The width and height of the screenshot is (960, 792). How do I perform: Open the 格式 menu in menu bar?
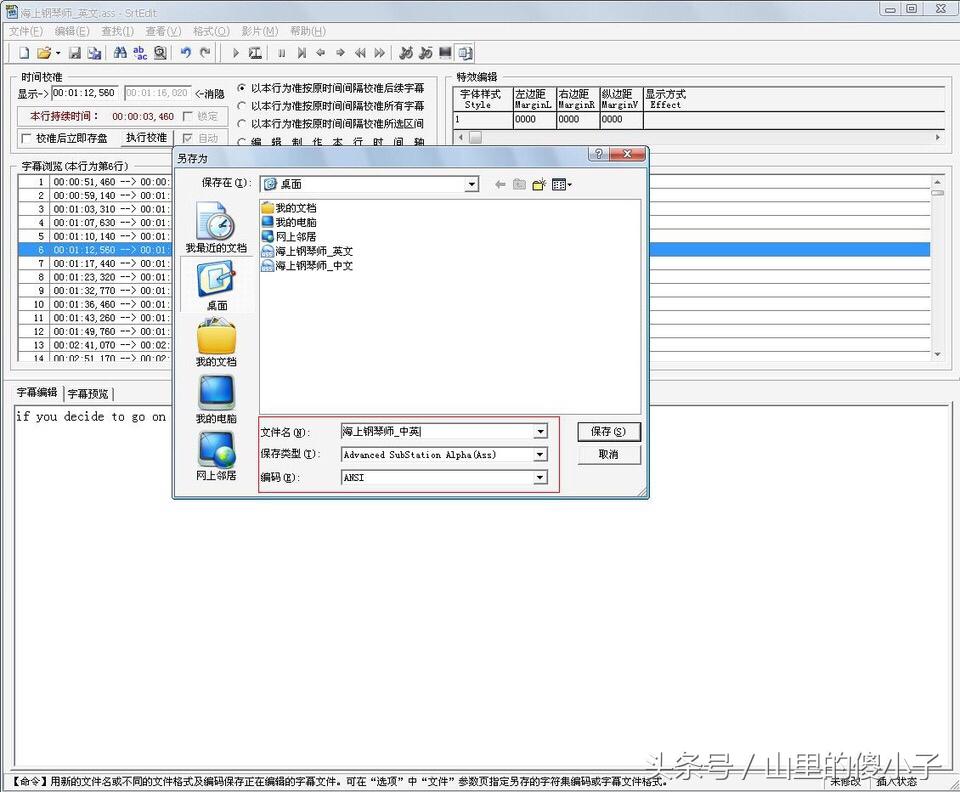coord(210,32)
